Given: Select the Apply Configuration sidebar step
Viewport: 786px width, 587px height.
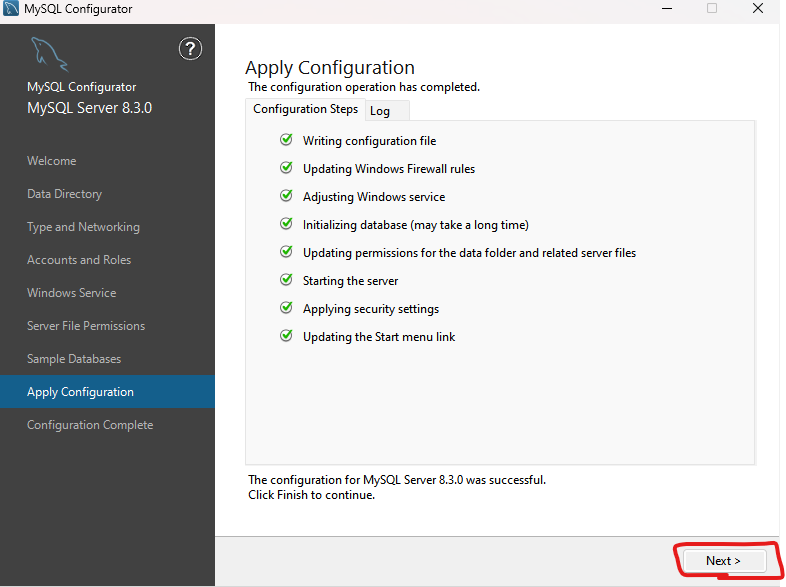Looking at the screenshot, I should pyautogui.click(x=107, y=392).
